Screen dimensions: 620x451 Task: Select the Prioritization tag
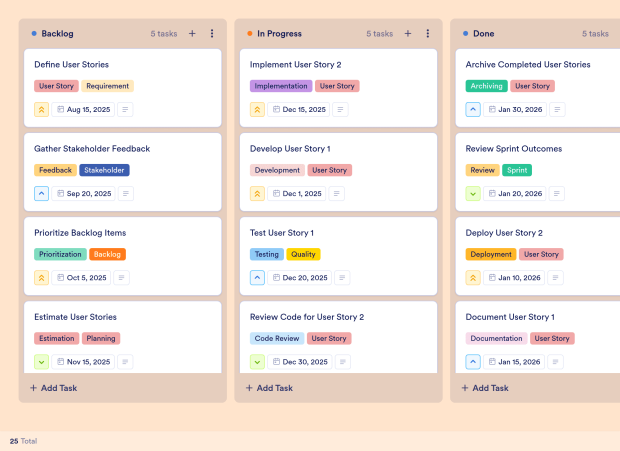[x=60, y=255]
